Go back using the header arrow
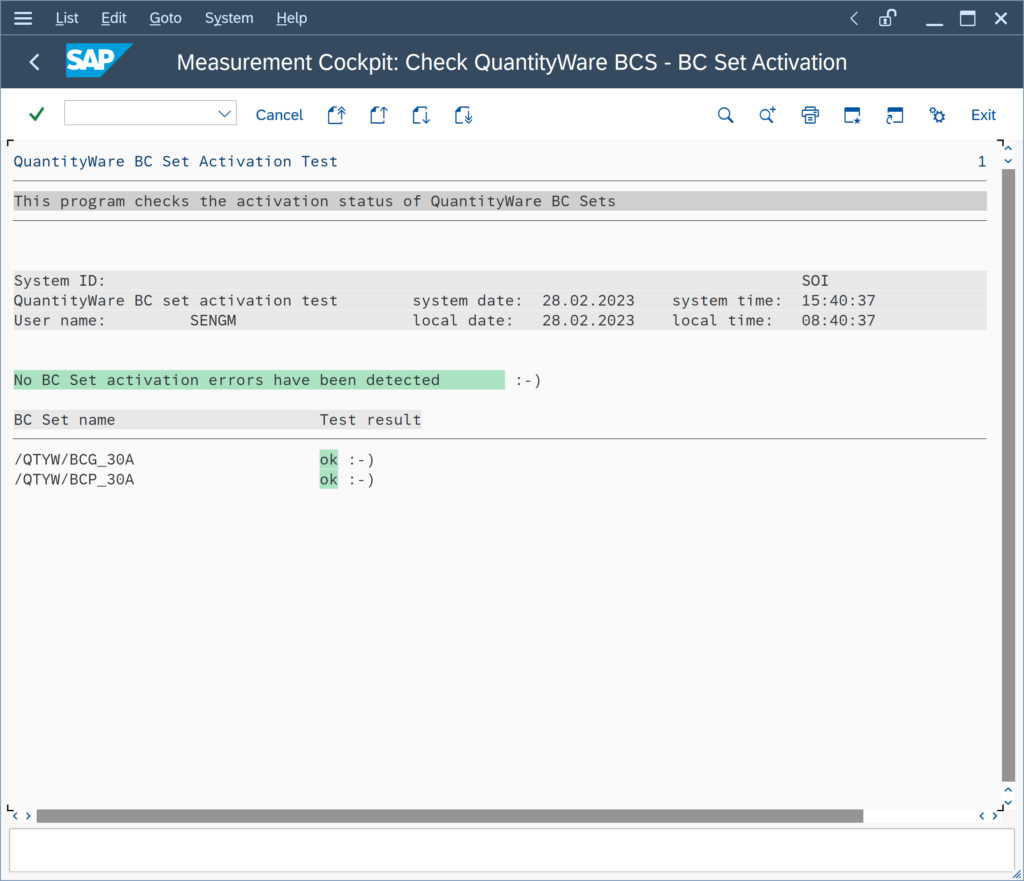This screenshot has width=1024, height=881. tap(35, 62)
